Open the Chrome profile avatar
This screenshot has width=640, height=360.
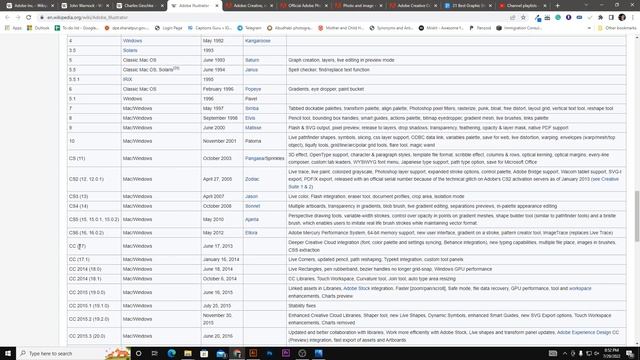(x=622, y=18)
